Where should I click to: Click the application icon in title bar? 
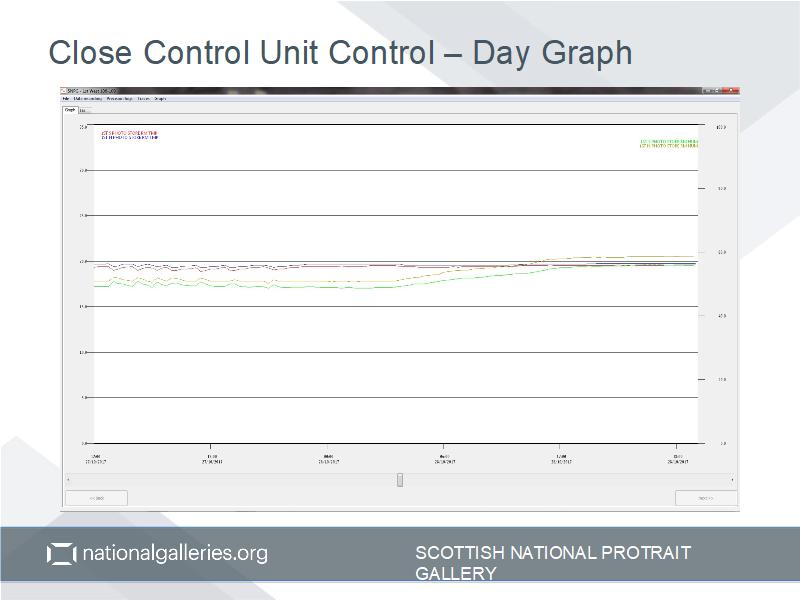click(x=65, y=91)
